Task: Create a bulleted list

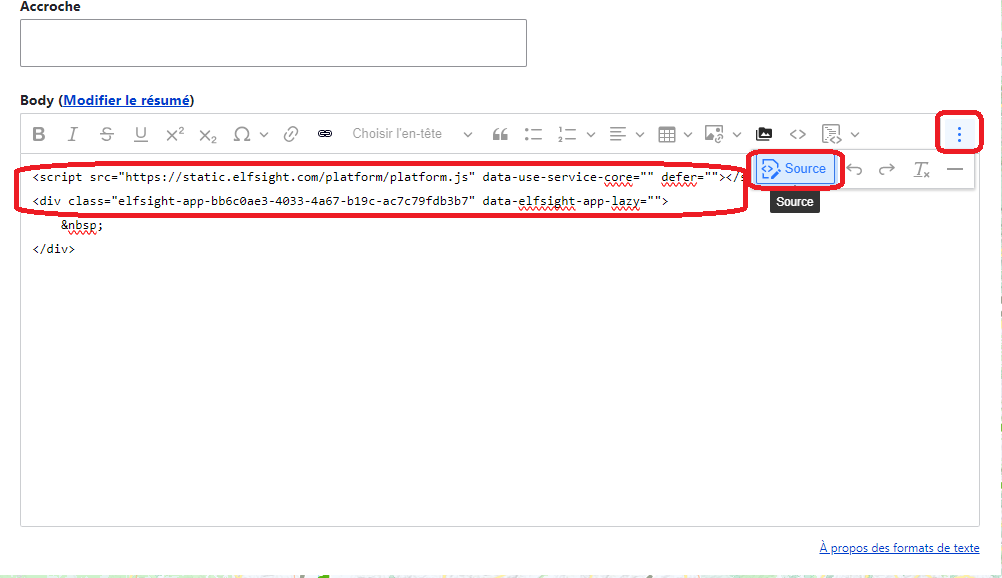Action: click(x=533, y=133)
